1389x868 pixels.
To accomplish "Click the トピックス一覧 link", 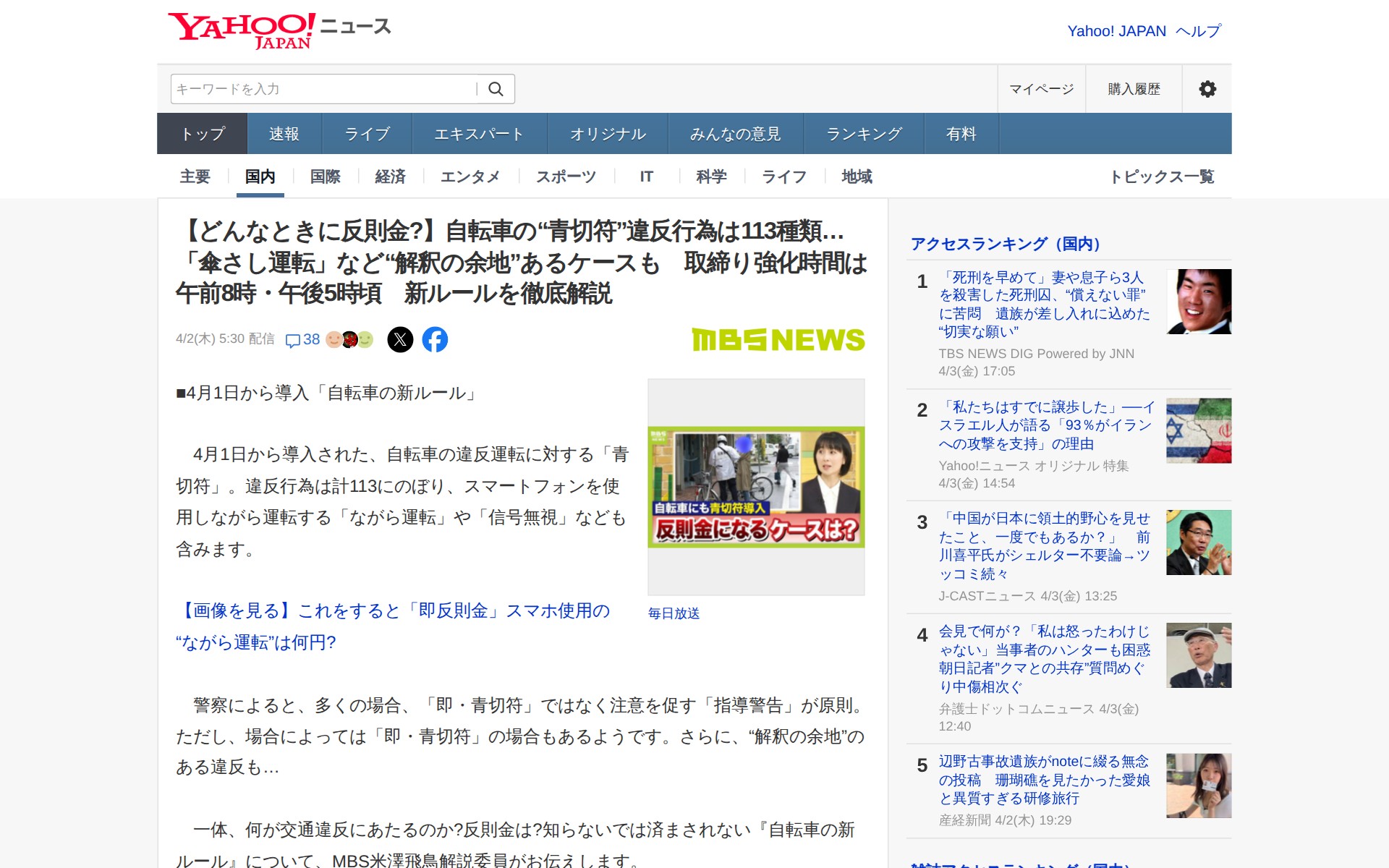I will click(1161, 176).
